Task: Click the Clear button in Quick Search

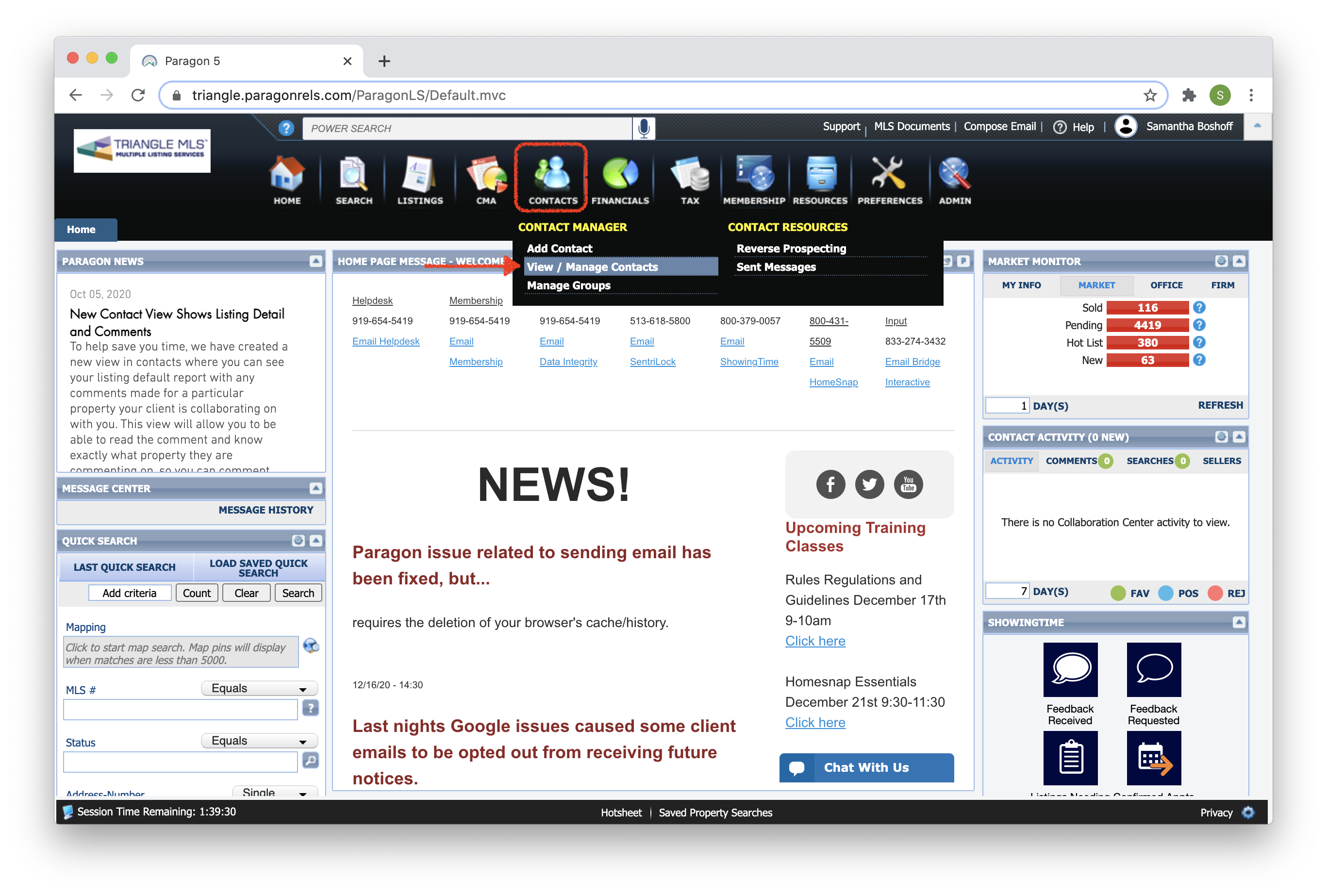Action: (246, 593)
